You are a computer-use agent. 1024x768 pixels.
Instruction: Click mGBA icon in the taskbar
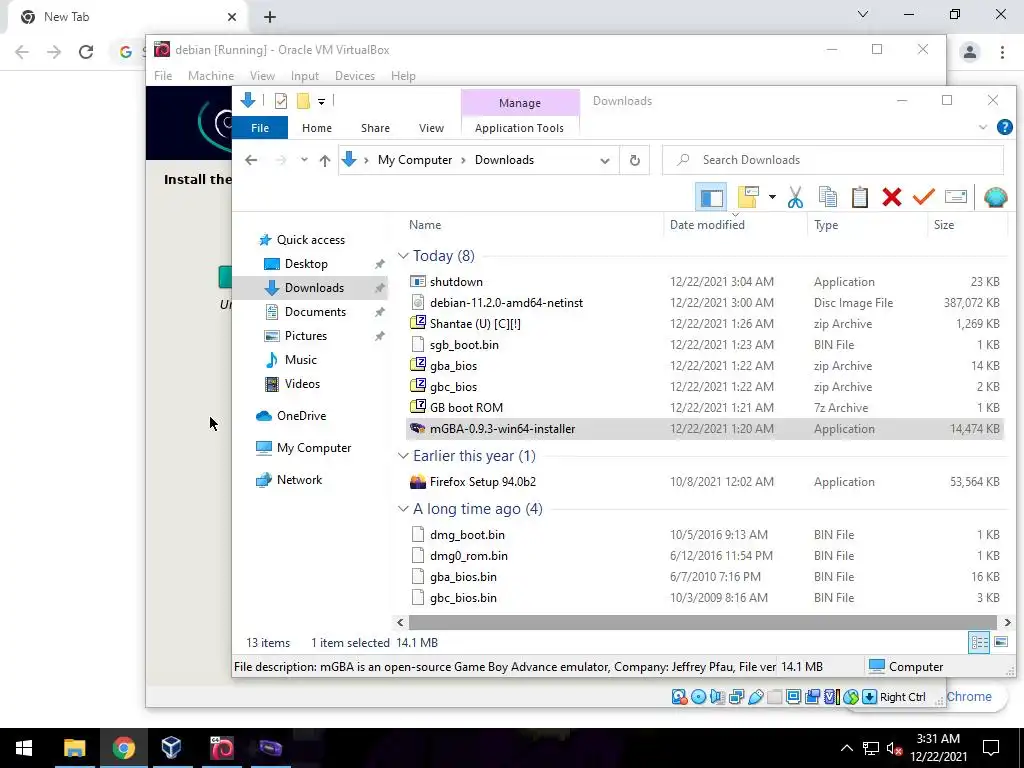click(270, 748)
